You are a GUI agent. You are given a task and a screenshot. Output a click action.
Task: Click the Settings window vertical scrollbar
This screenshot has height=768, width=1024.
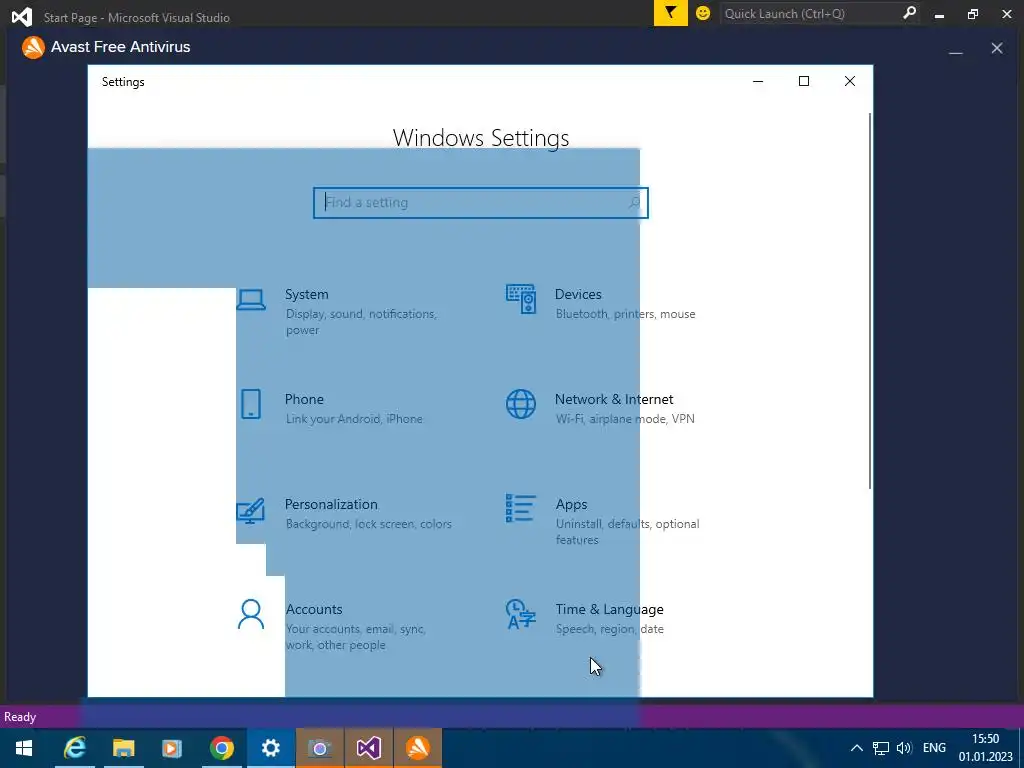(x=870, y=300)
